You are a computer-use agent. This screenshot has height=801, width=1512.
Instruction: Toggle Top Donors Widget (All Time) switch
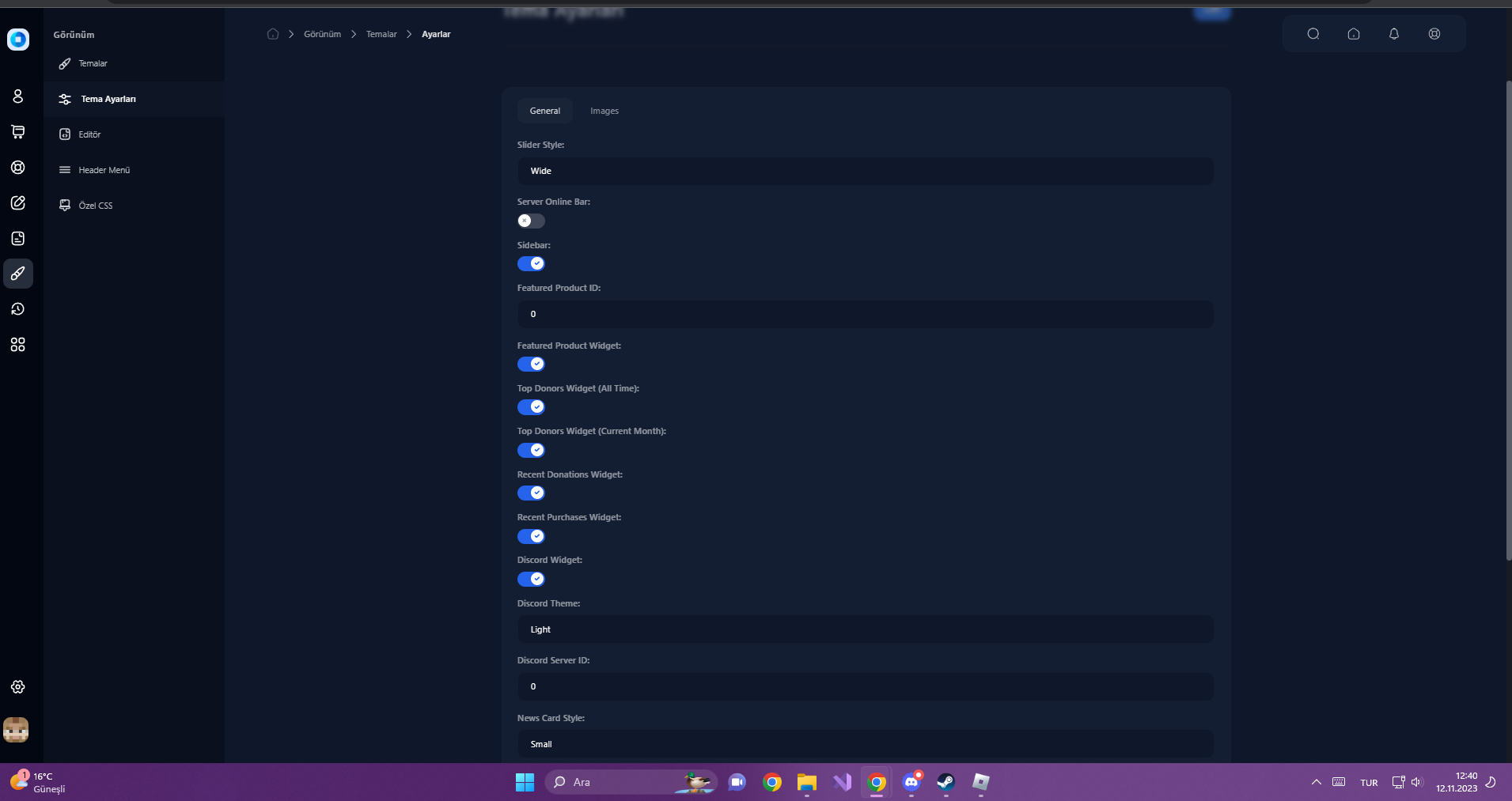click(531, 406)
